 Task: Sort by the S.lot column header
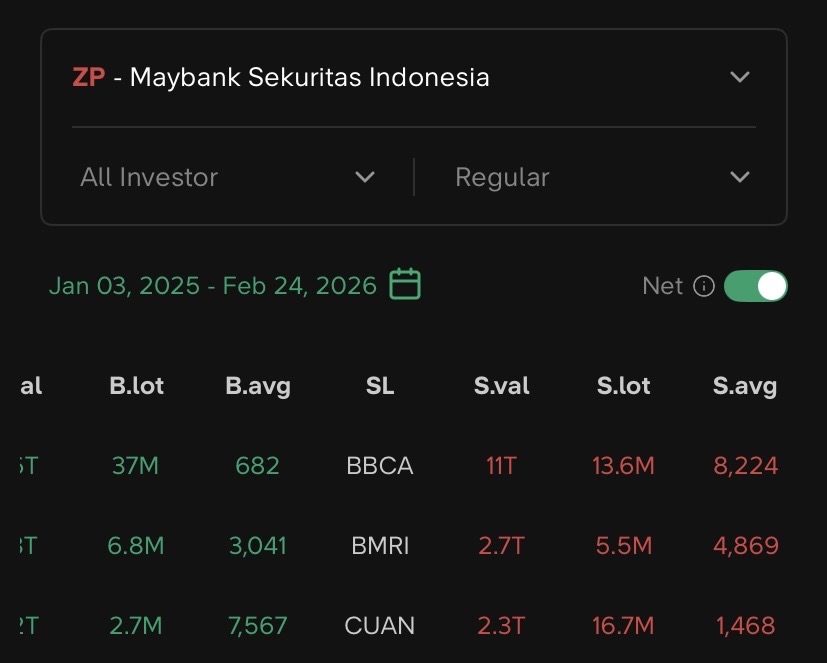(x=623, y=386)
